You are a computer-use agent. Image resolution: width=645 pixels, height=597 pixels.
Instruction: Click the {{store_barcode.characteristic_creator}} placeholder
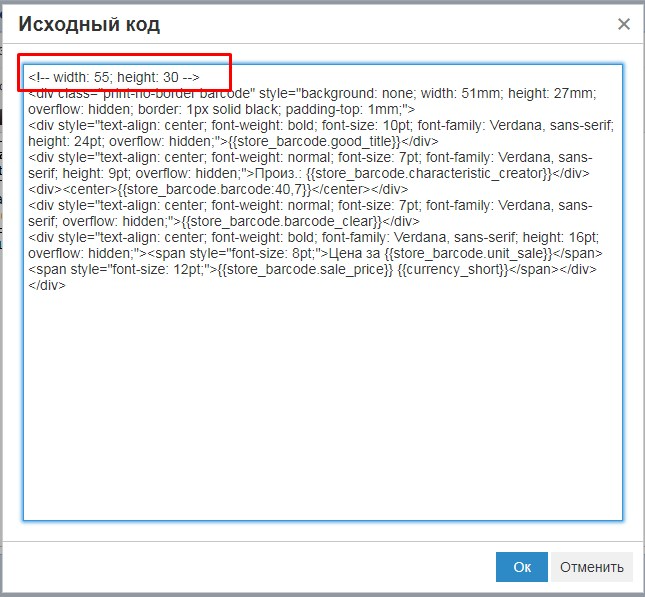(429, 174)
